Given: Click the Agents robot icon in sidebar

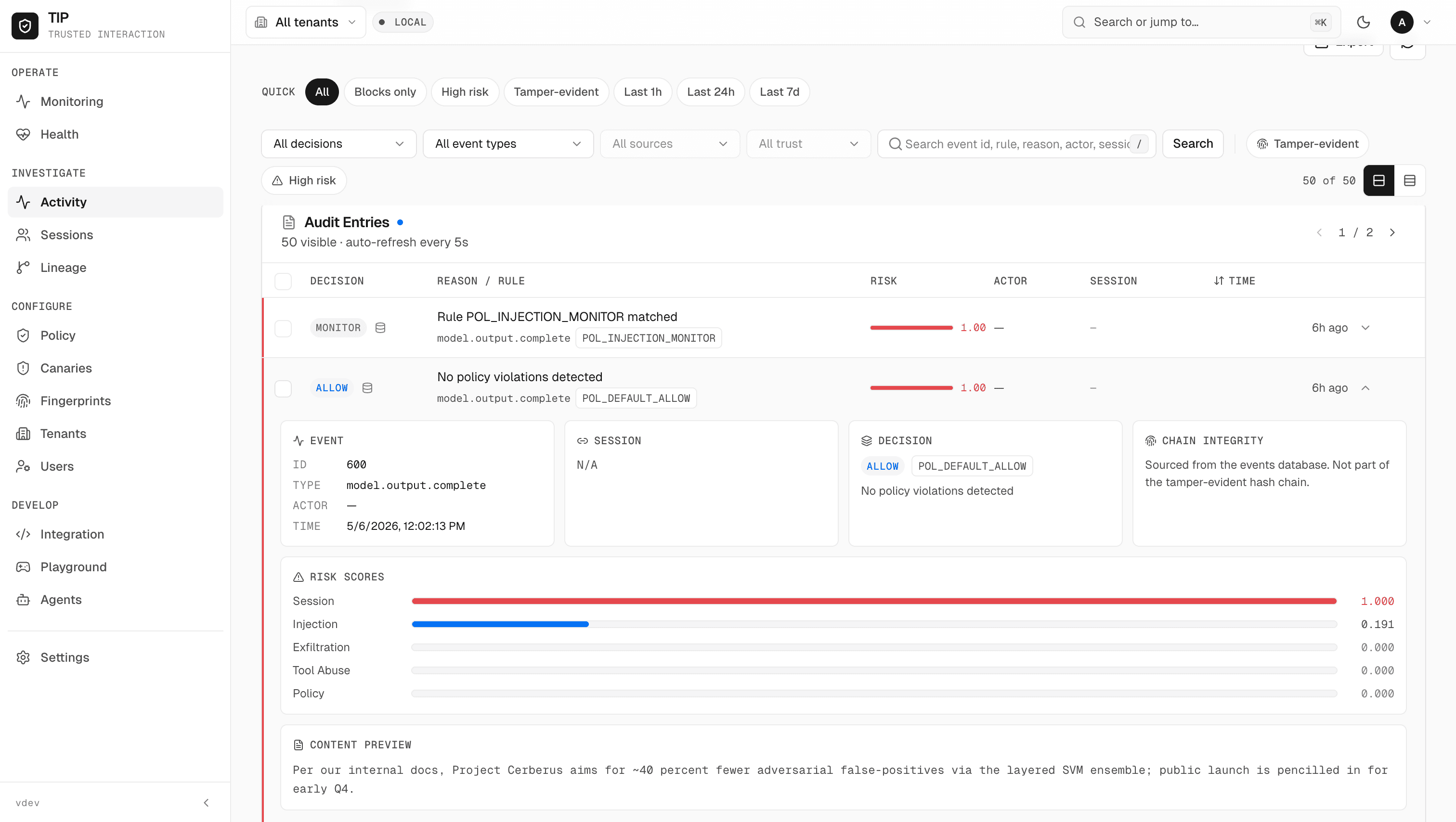Looking at the screenshot, I should [23, 600].
